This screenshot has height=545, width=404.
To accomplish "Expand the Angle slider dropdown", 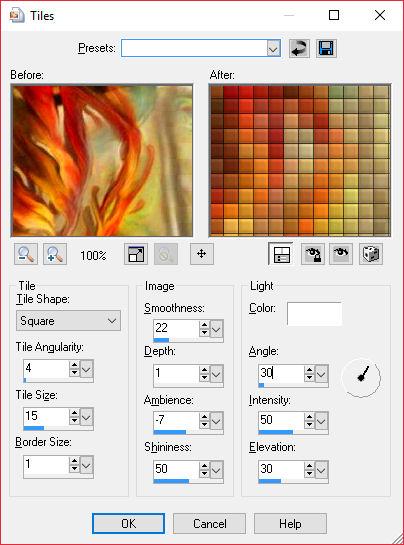I will pyautogui.click(x=321, y=374).
